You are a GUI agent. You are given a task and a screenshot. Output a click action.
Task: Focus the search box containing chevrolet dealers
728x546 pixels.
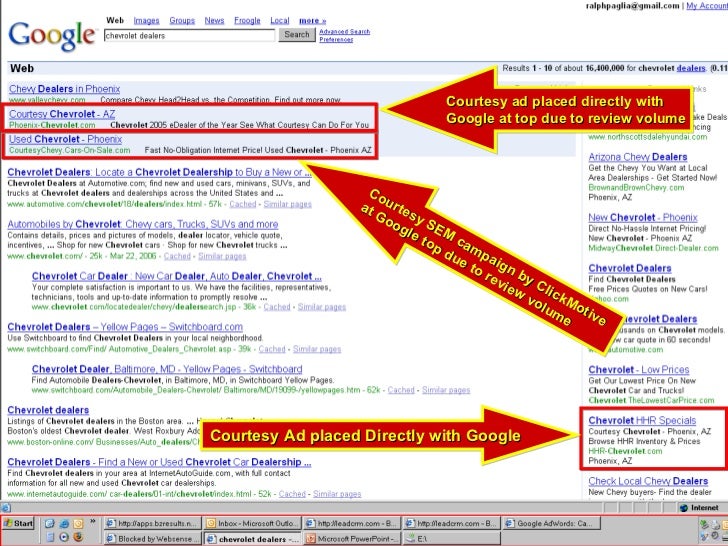(x=189, y=35)
